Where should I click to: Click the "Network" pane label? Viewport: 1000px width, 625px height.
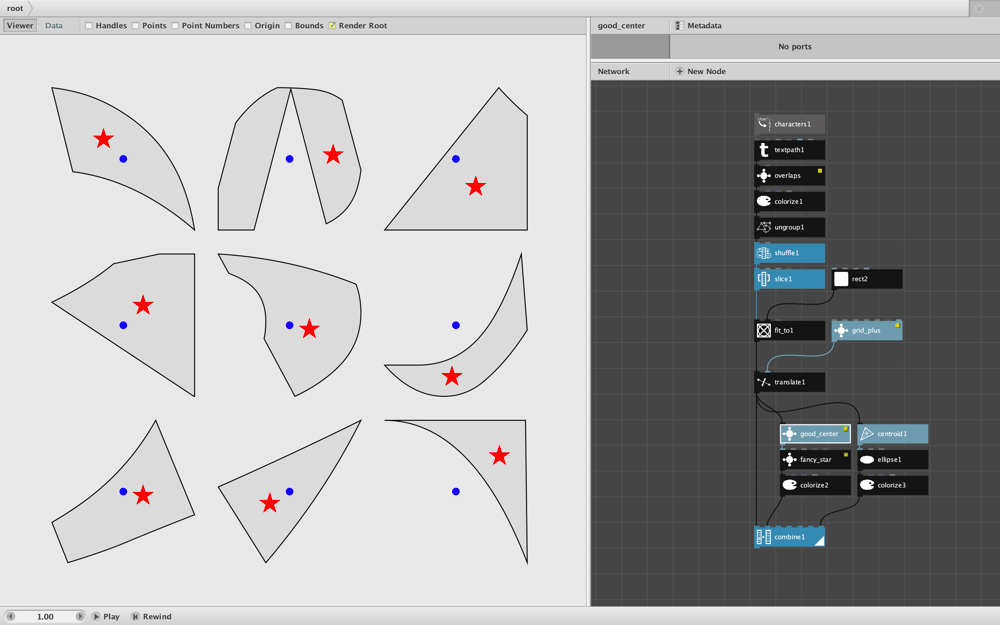(x=614, y=71)
